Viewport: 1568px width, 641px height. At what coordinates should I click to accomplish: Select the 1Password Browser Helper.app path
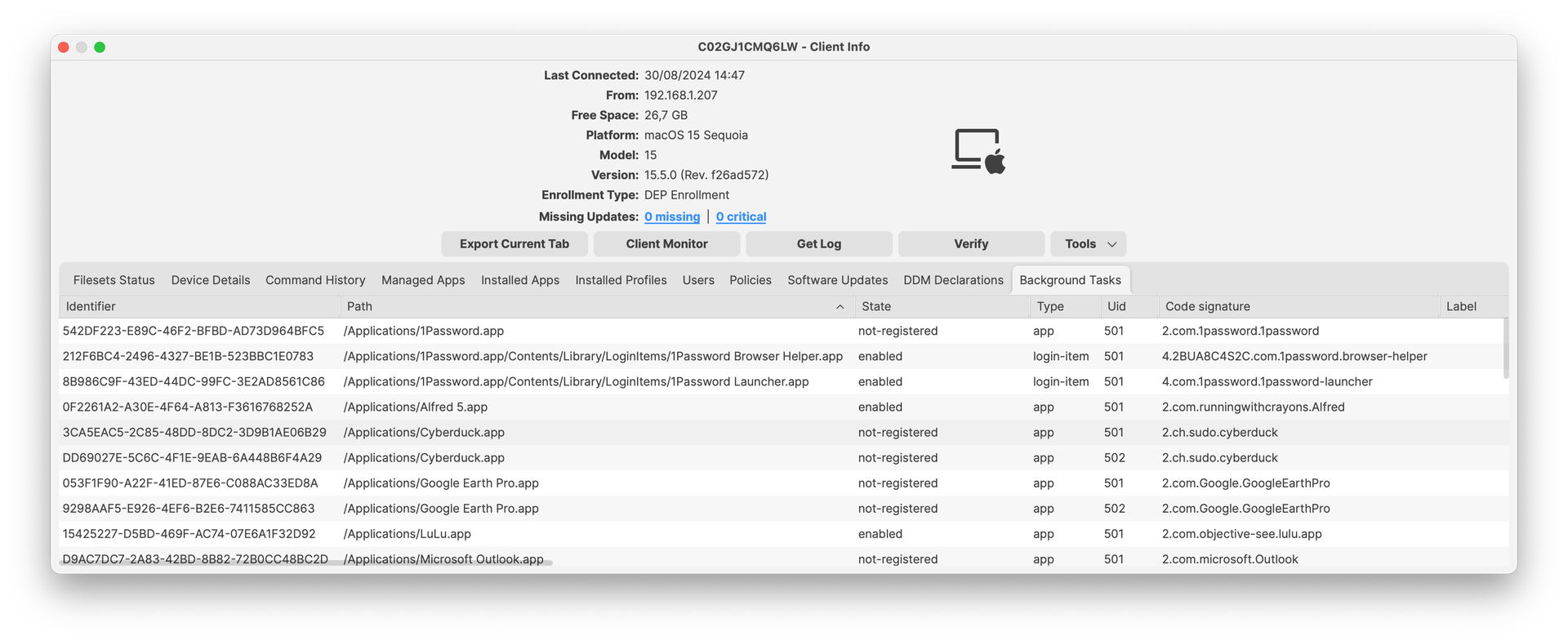point(593,356)
